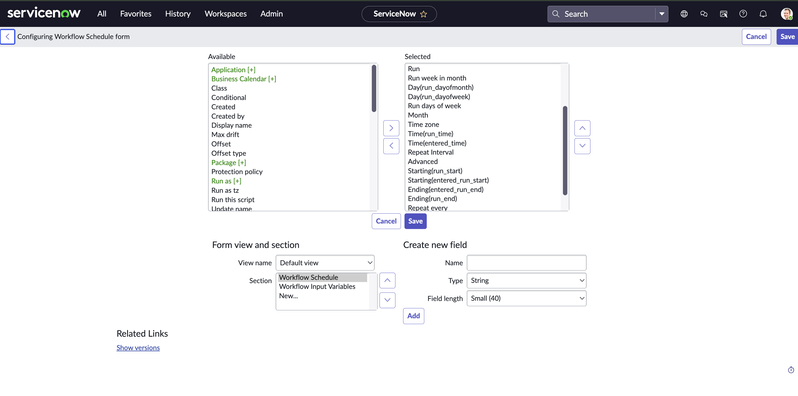Move selected field up in Selected list

582,128
